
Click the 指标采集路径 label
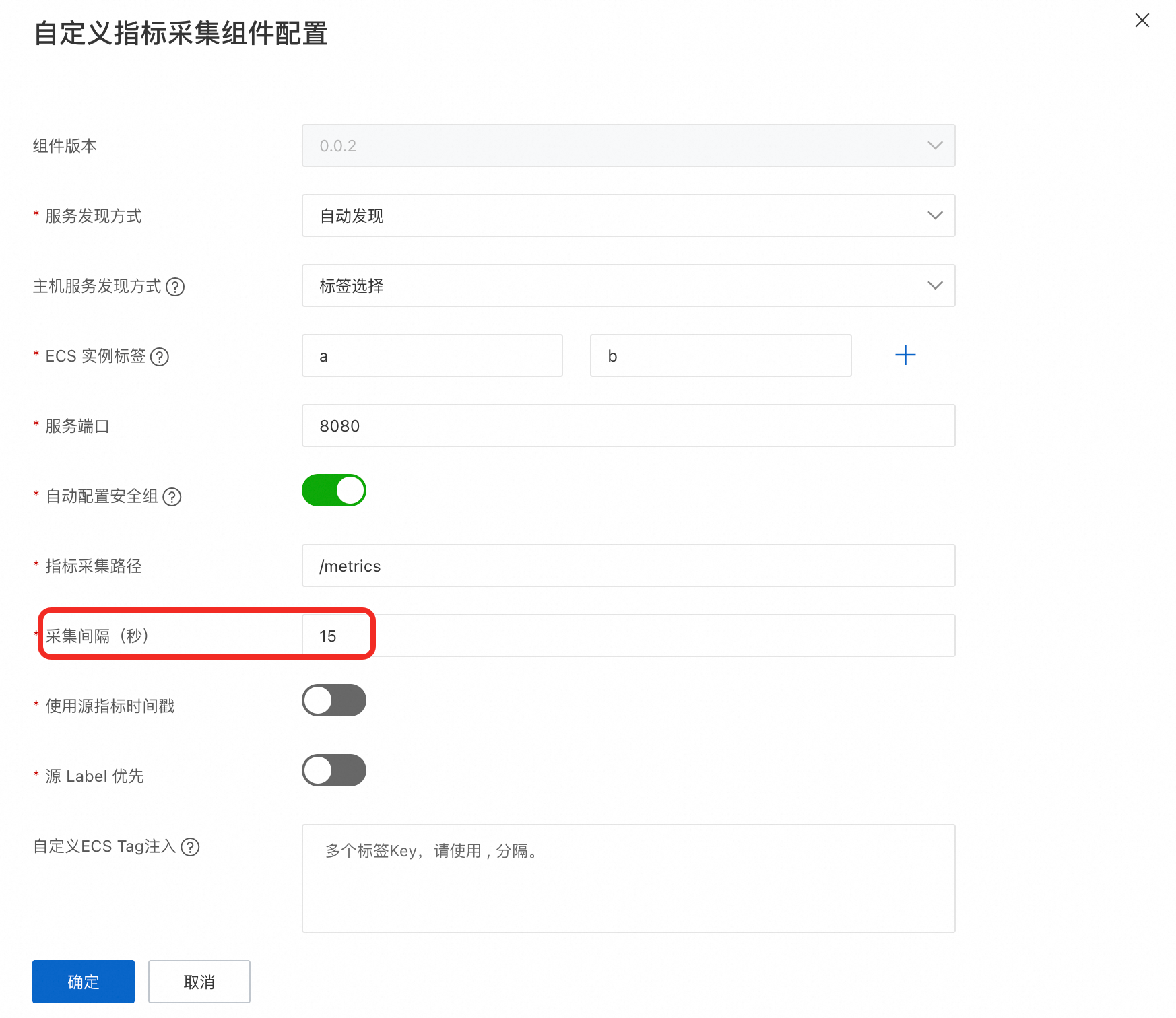pos(94,566)
